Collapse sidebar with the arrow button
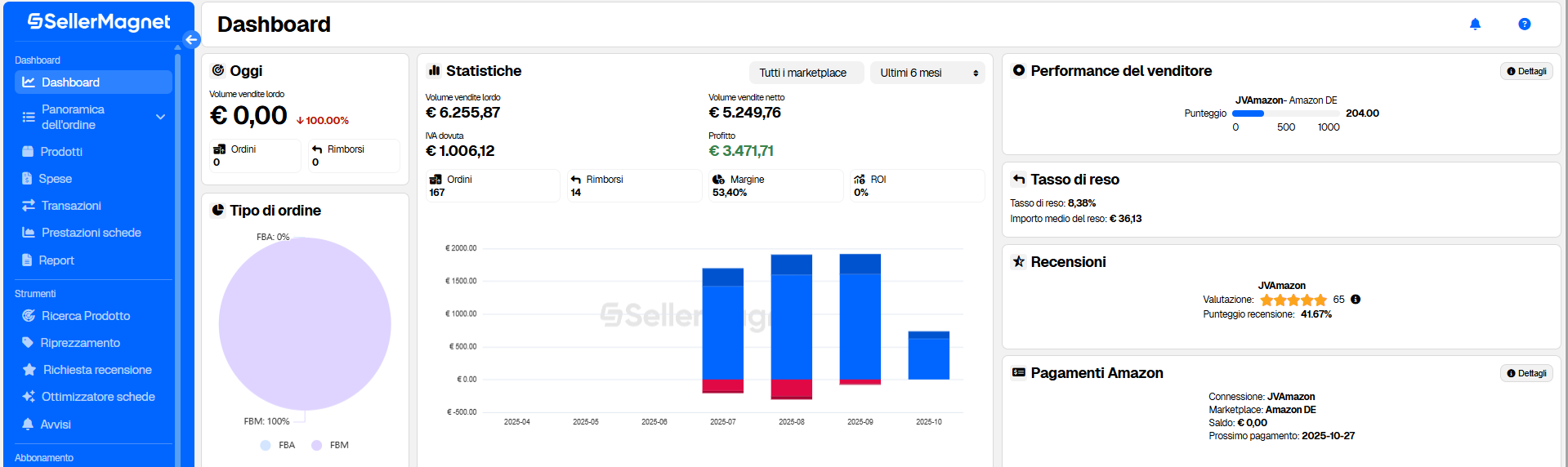The image size is (1568, 467). (191, 39)
